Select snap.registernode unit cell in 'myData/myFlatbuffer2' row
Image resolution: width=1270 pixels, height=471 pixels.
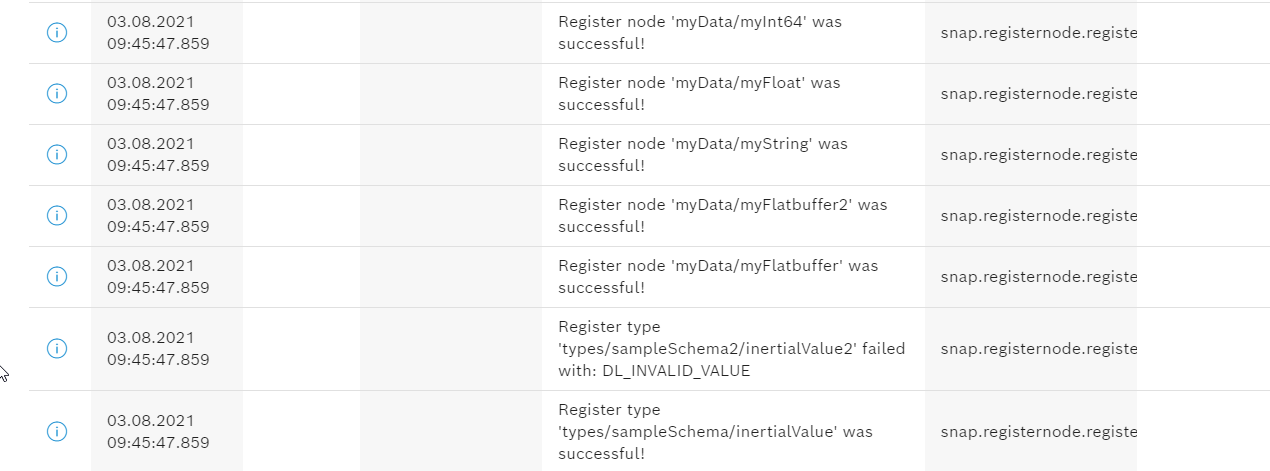coord(1038,215)
